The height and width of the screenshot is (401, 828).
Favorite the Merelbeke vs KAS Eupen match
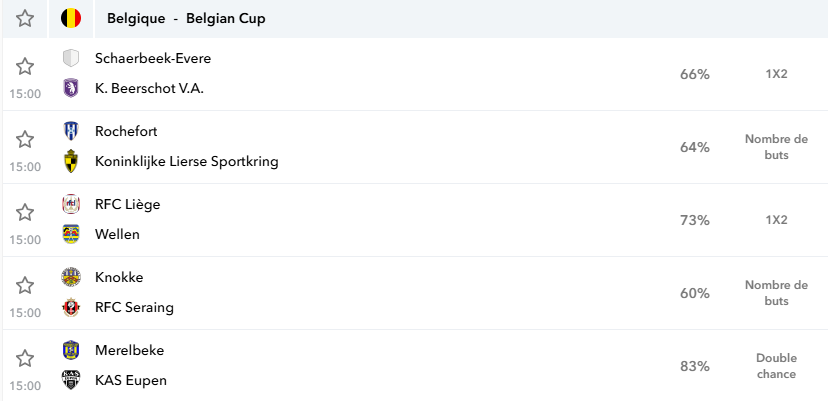point(25,358)
